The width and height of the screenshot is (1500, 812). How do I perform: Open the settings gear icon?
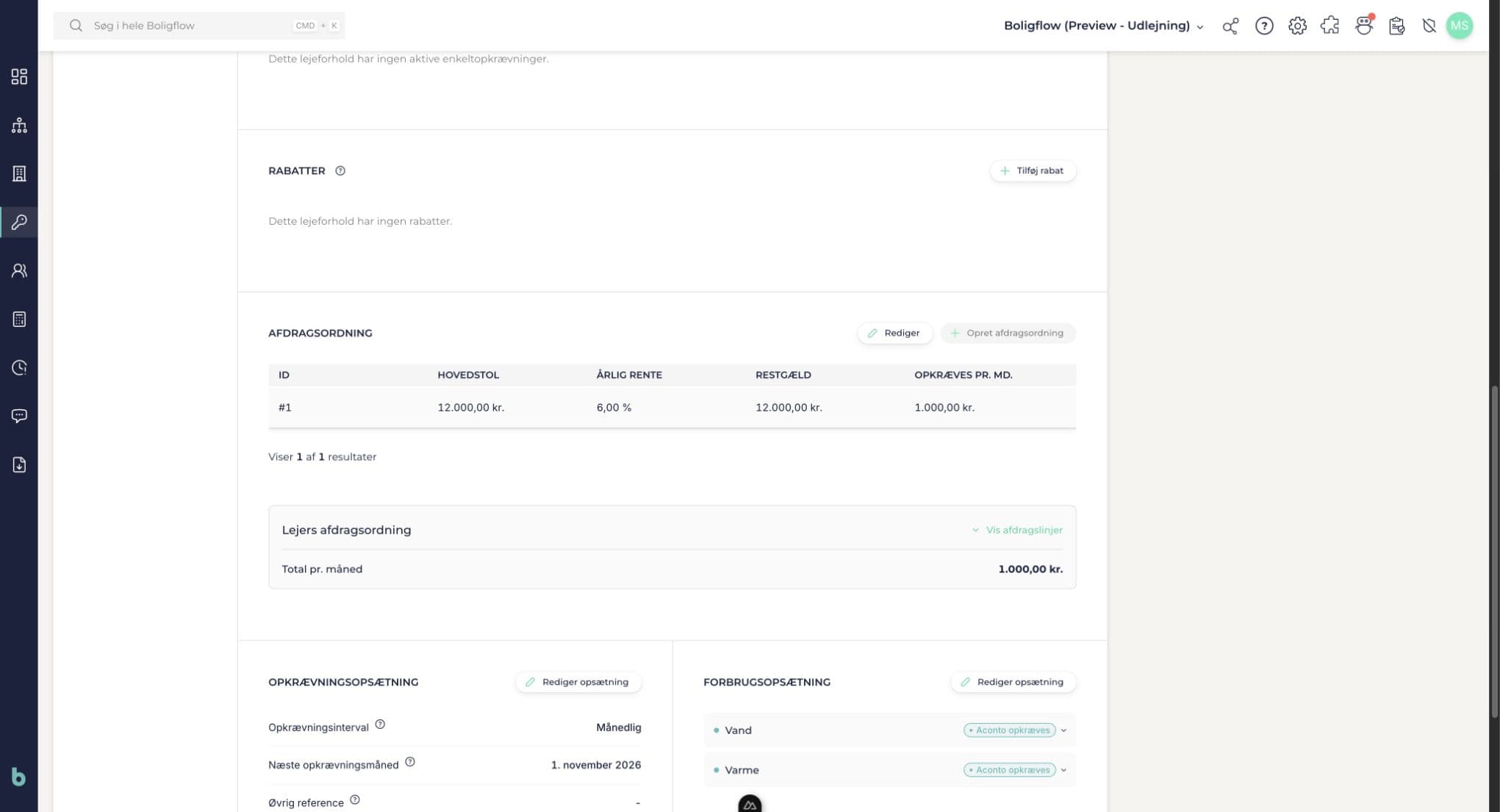(1297, 26)
